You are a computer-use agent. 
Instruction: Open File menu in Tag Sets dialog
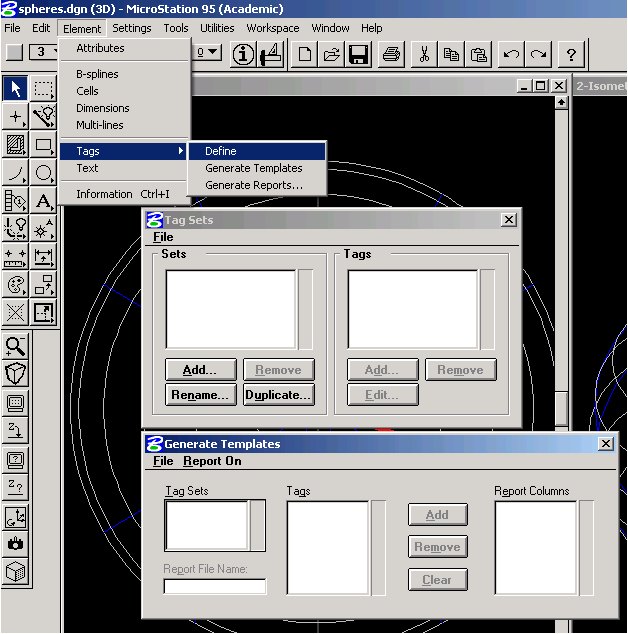point(163,237)
